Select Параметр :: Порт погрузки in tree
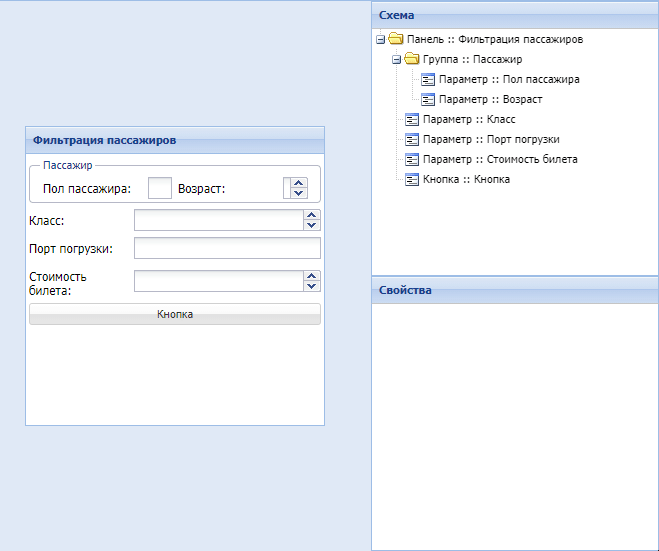 pyautogui.click(x=490, y=140)
